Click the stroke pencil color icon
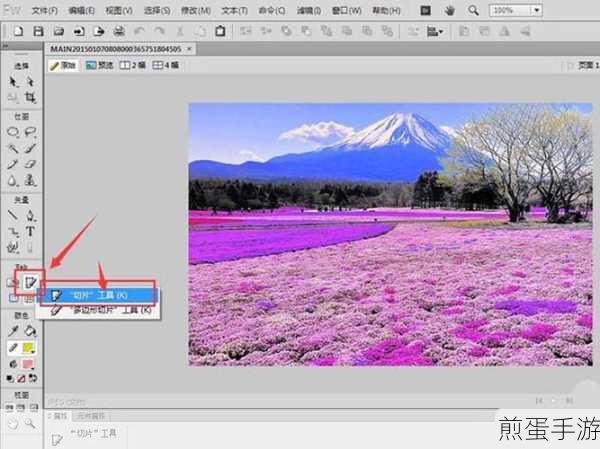Viewport: 600px width, 449px height. [x=13, y=348]
